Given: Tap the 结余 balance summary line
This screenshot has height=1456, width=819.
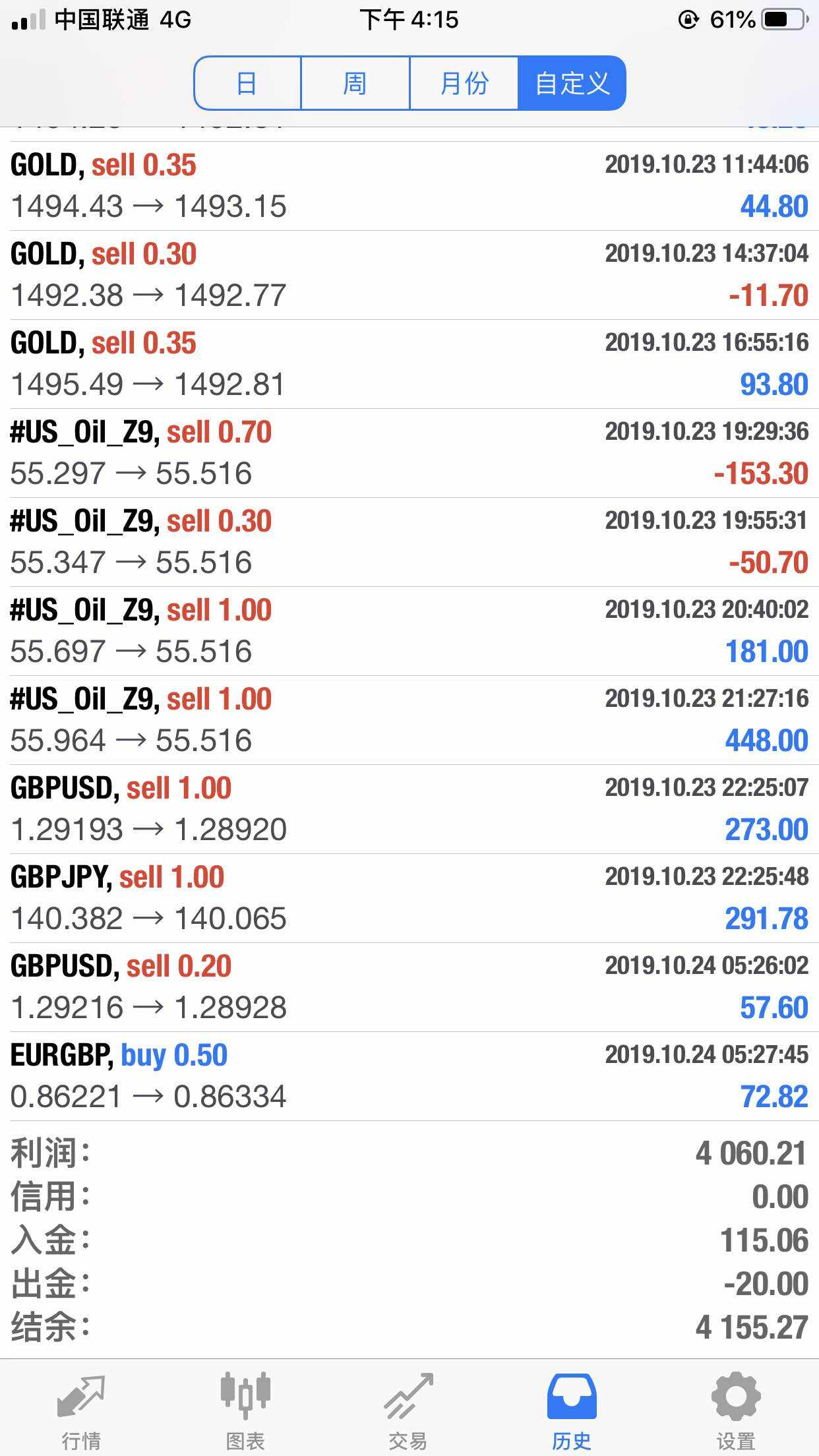Looking at the screenshot, I should (409, 1327).
